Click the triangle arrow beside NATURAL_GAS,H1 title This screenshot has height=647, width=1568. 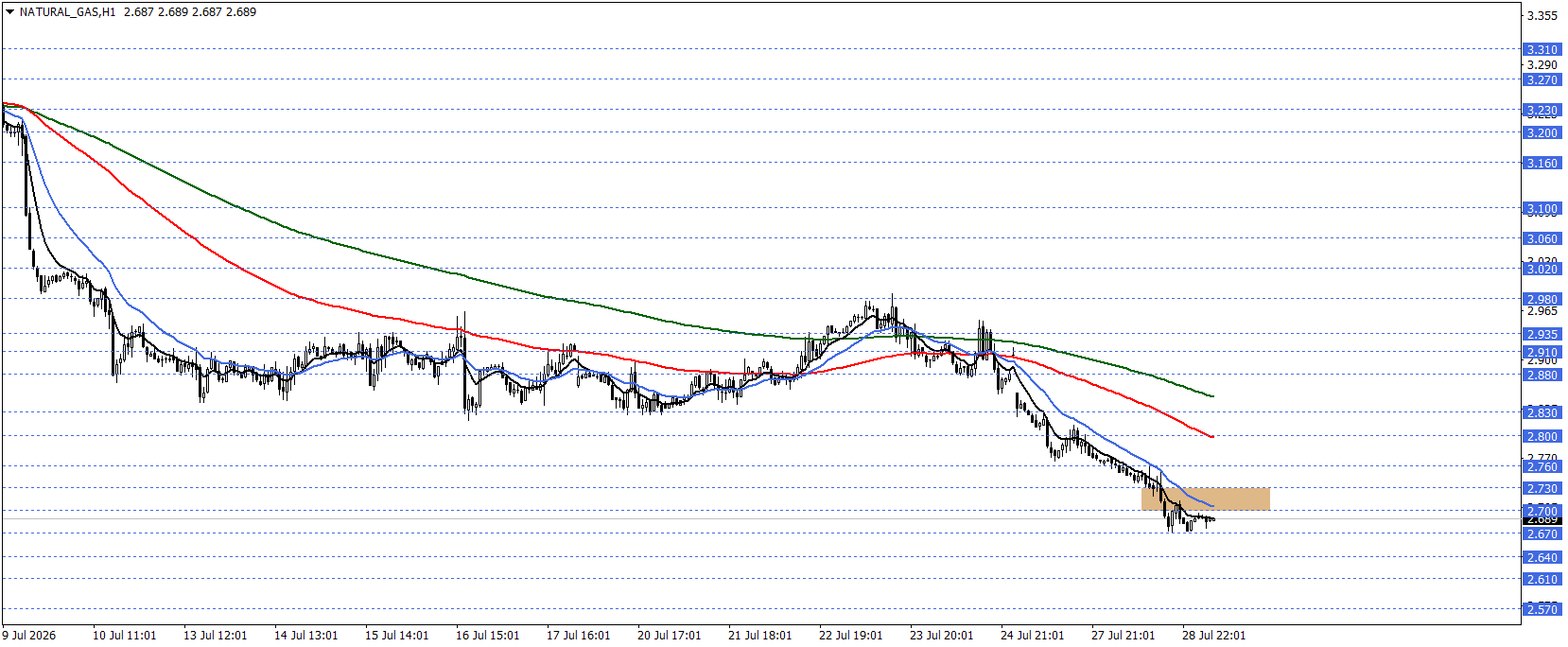pyautogui.click(x=9, y=12)
